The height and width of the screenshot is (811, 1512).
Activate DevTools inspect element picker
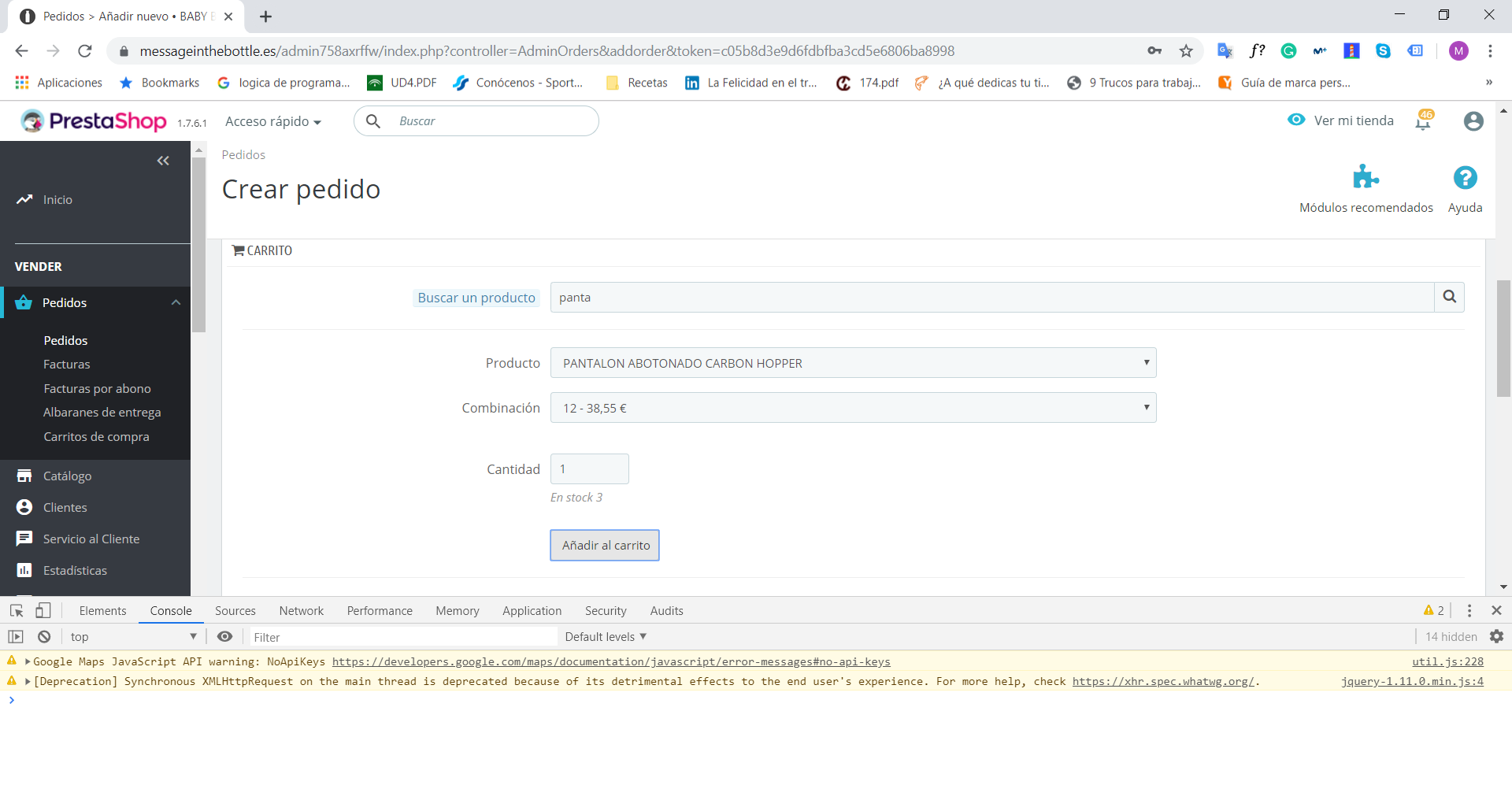pyautogui.click(x=17, y=610)
